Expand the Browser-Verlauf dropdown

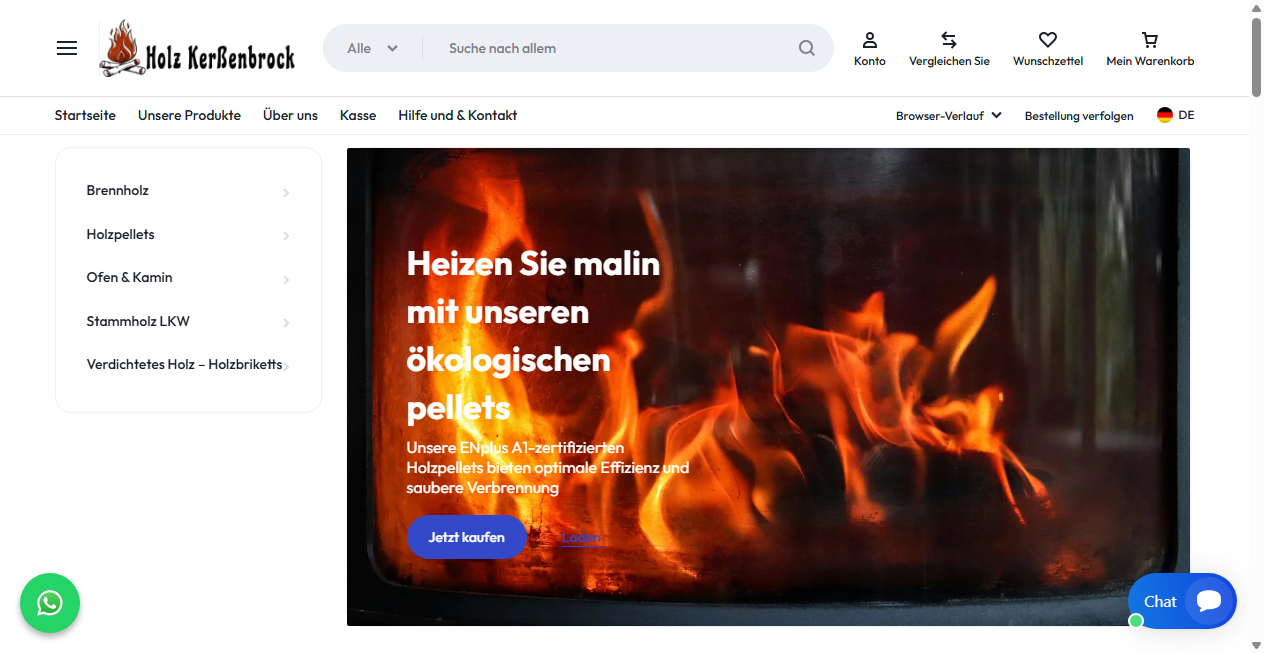948,115
